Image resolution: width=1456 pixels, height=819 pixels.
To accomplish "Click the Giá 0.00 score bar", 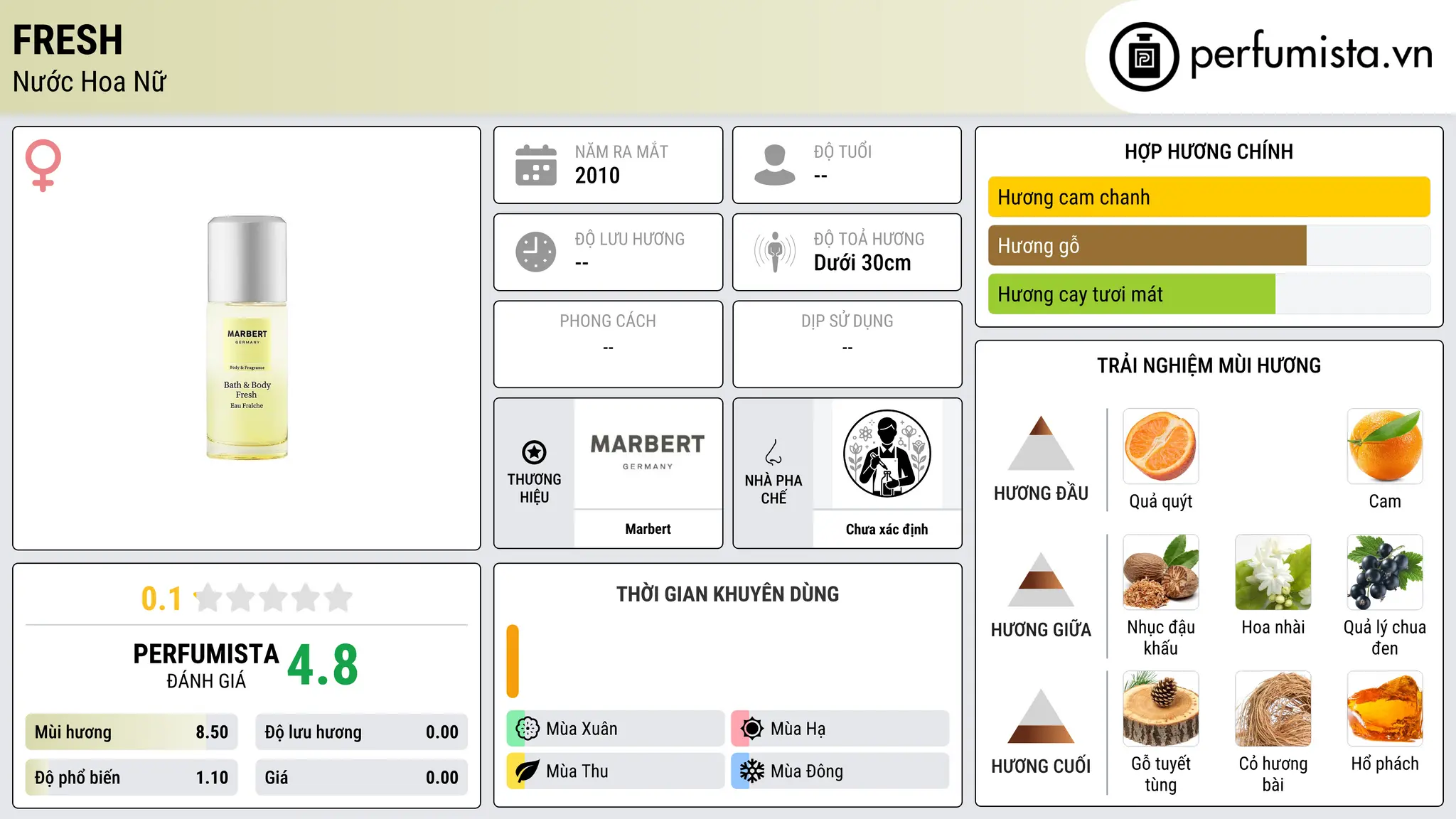I will pyautogui.click(x=361, y=777).
